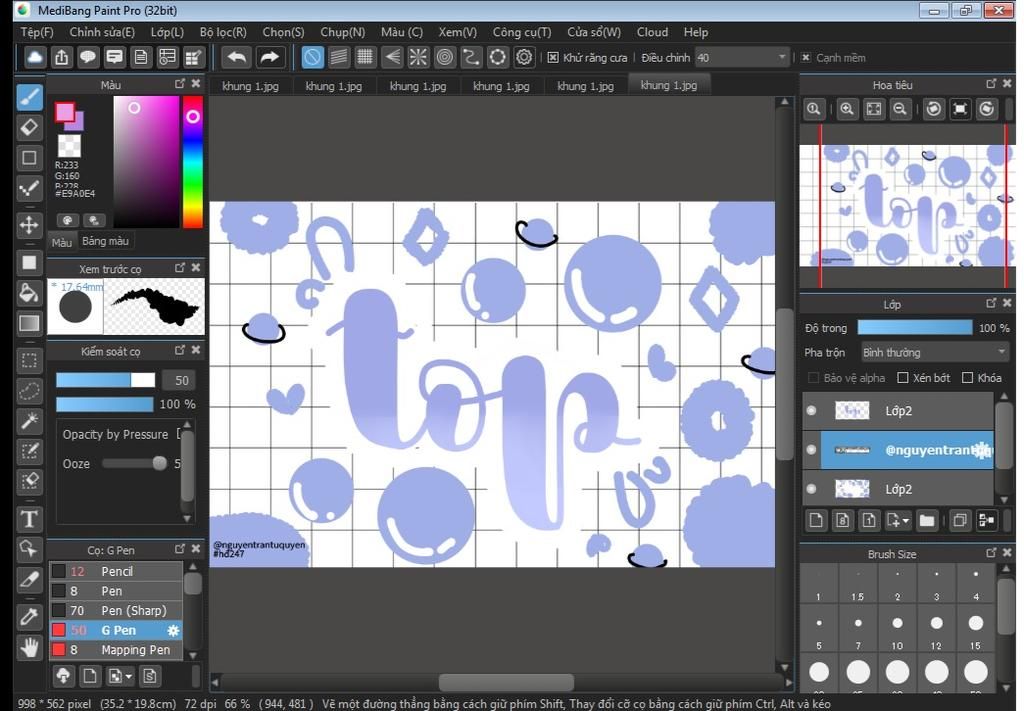The height and width of the screenshot is (711, 1024).
Task: Undock the Brush Size panel
Action: click(x=991, y=553)
